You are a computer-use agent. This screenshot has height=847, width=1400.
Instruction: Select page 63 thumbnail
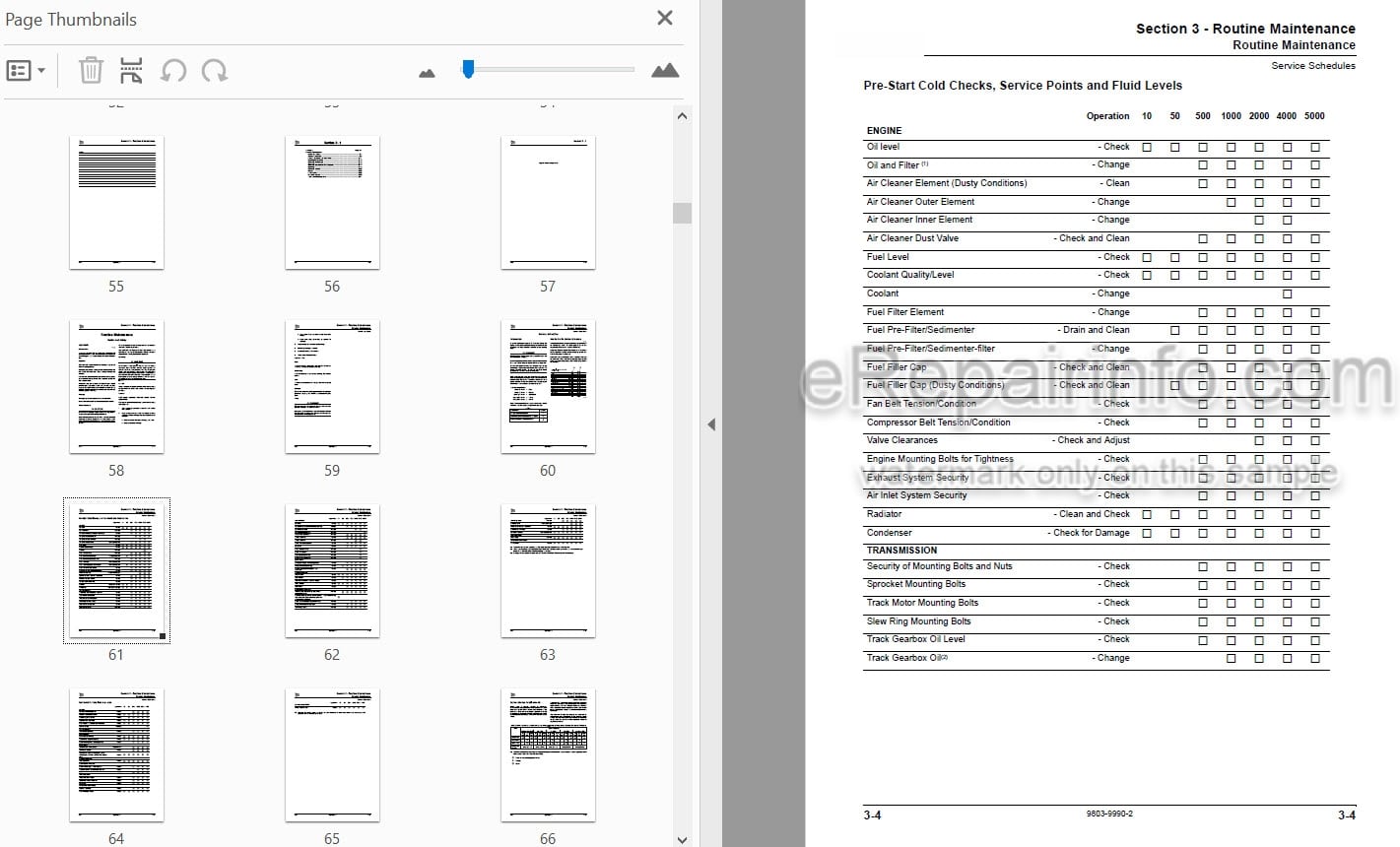click(x=548, y=570)
